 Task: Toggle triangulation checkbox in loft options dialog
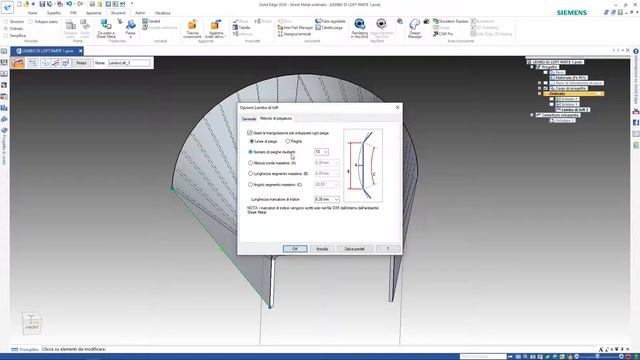[249, 133]
